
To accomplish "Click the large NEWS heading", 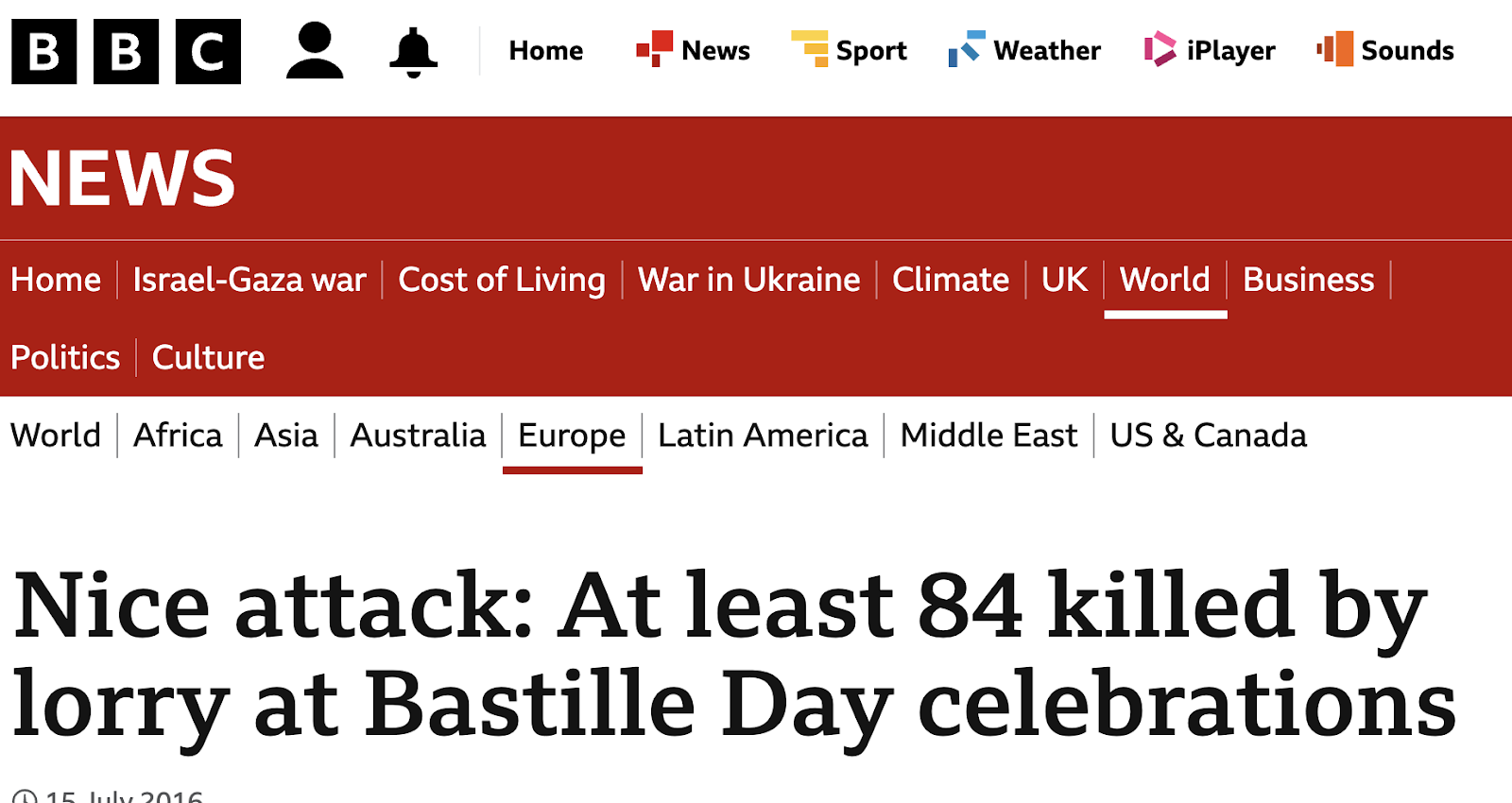I will point(123,178).
